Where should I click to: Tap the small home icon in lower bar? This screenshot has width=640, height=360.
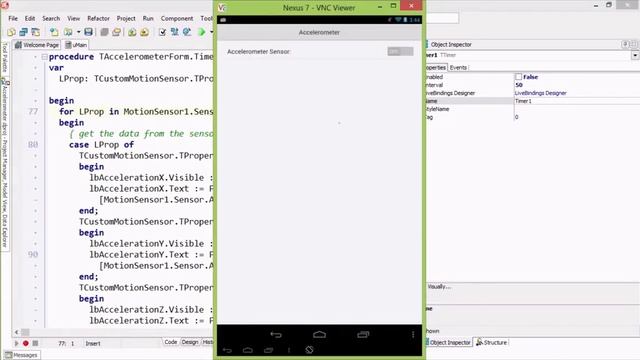(247, 350)
